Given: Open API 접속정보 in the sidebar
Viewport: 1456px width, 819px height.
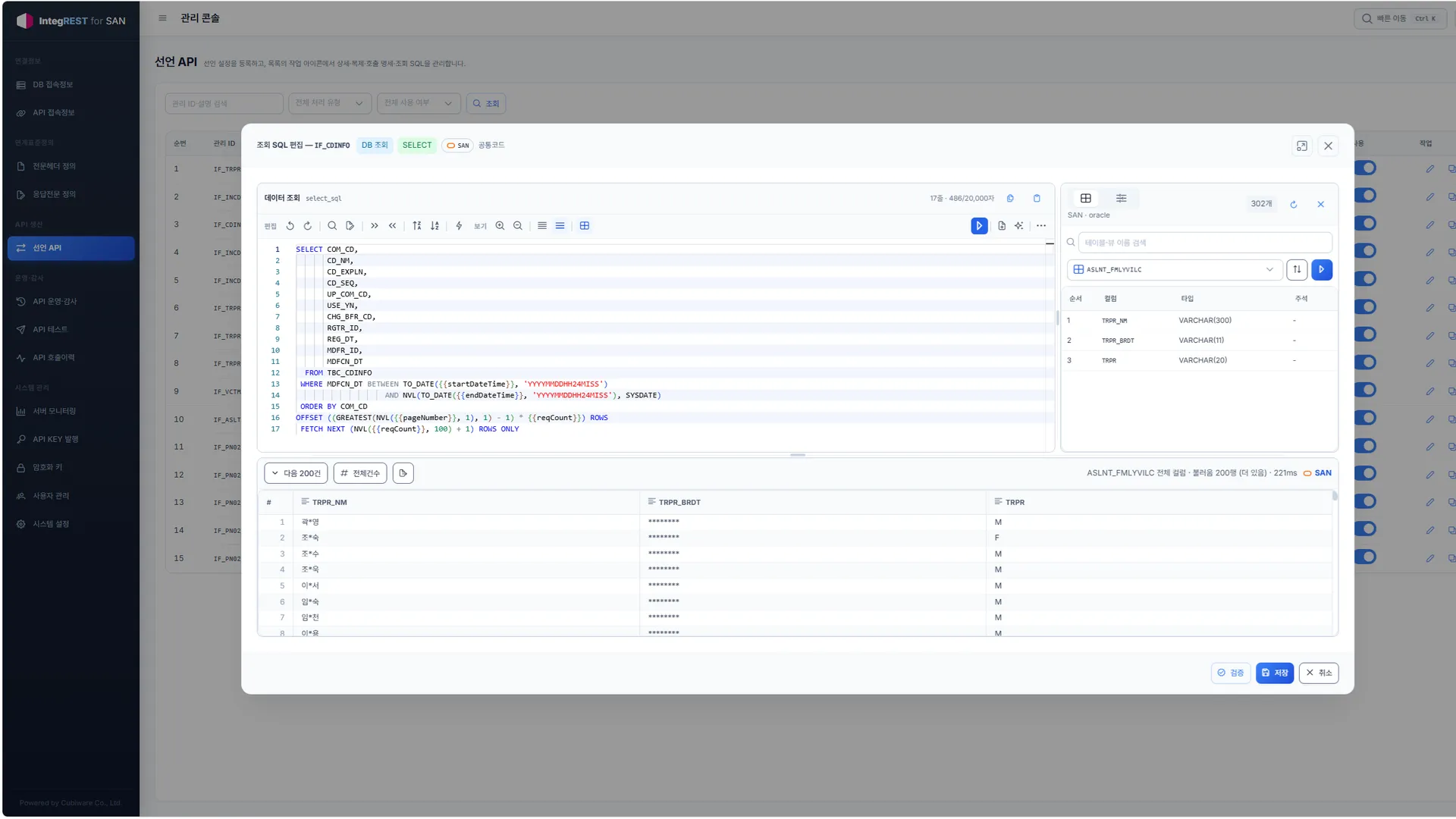Looking at the screenshot, I should point(71,113).
